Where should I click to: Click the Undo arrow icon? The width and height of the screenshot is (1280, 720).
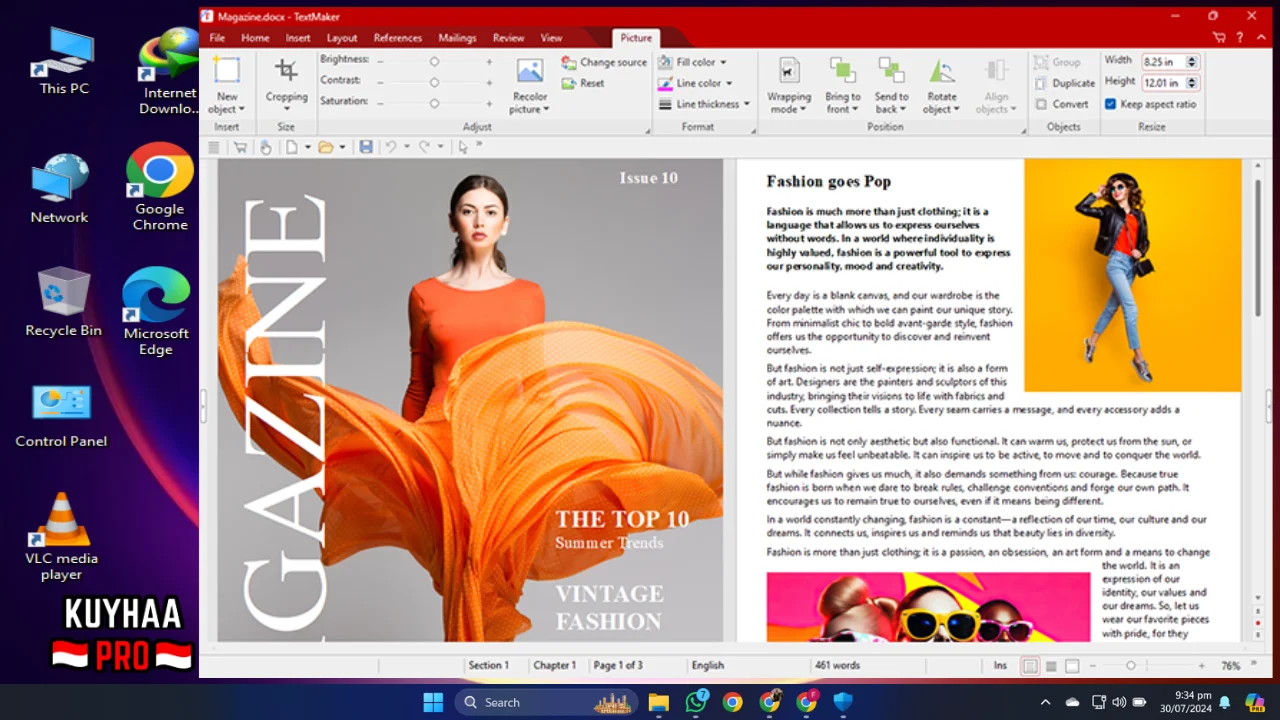pos(390,147)
